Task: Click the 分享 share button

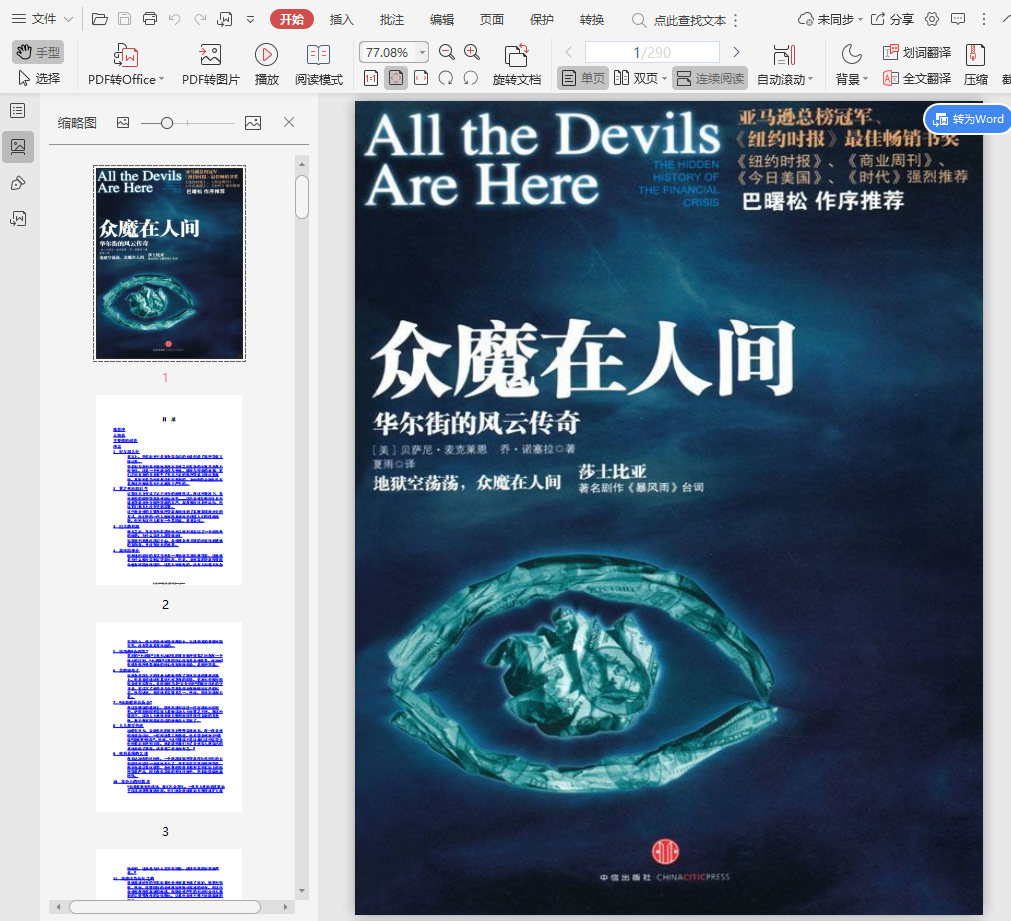Action: [892, 19]
